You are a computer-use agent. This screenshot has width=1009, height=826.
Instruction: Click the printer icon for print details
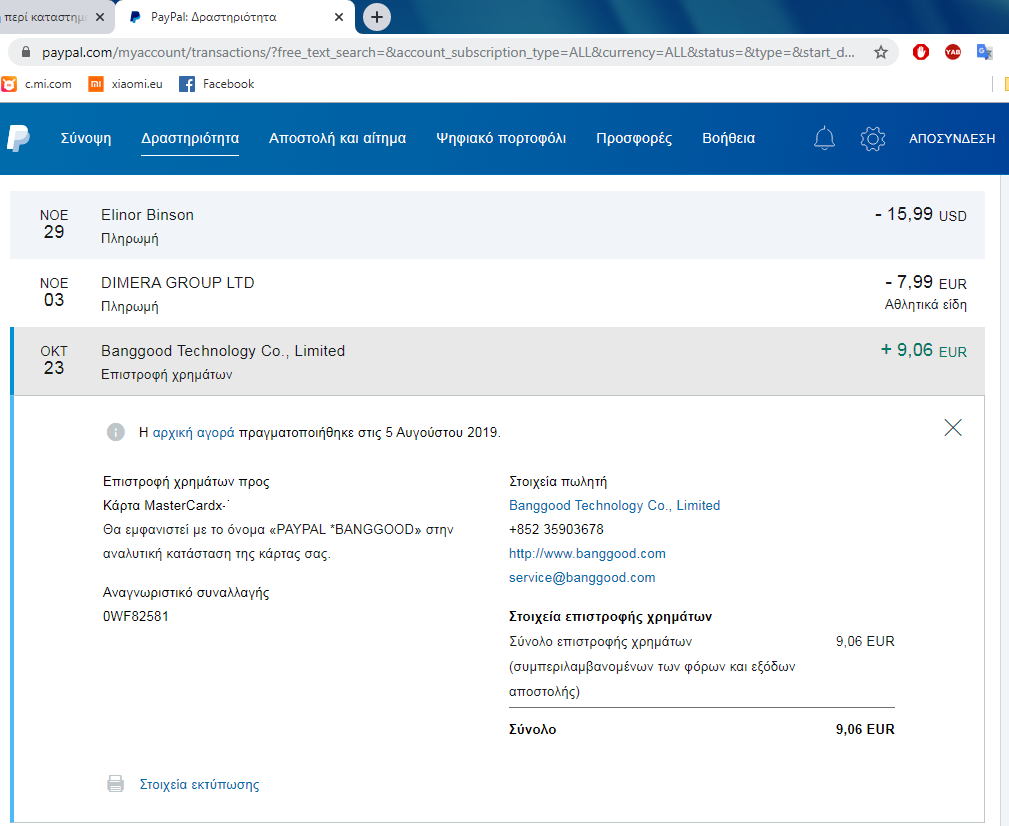click(x=116, y=784)
